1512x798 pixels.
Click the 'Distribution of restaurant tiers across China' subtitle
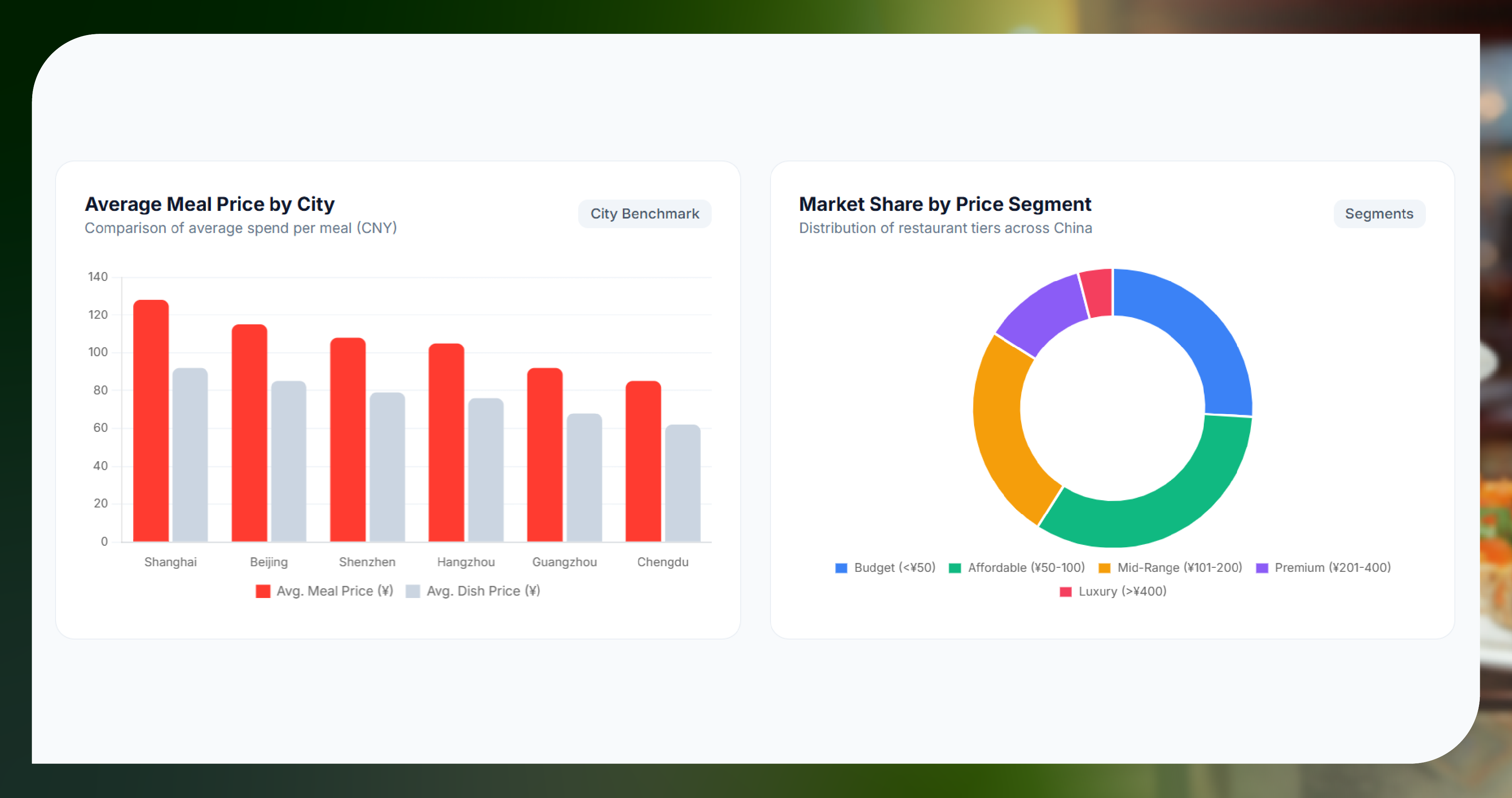coord(945,228)
